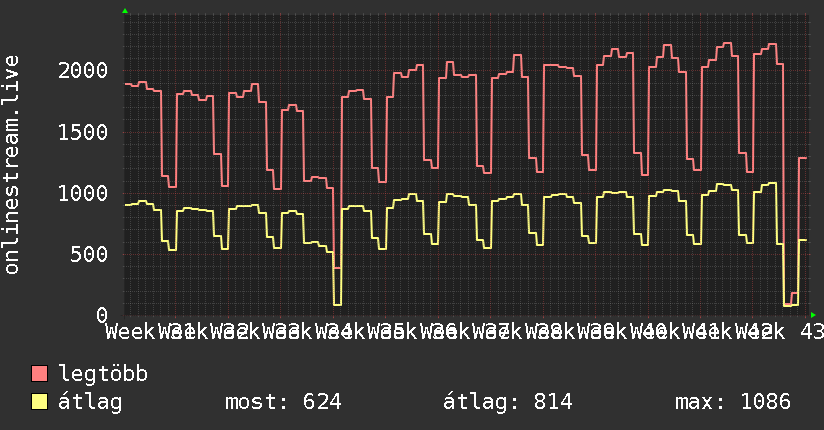This screenshot has height=430, width=824.
Task: Click the 2000 y-axis label
Action: point(83,70)
